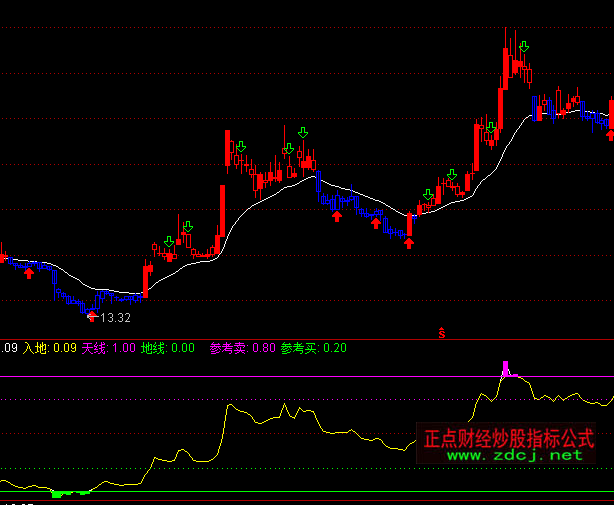Select the 参考卖 0.80 indicator label
The height and width of the screenshot is (505, 614).
(242, 348)
